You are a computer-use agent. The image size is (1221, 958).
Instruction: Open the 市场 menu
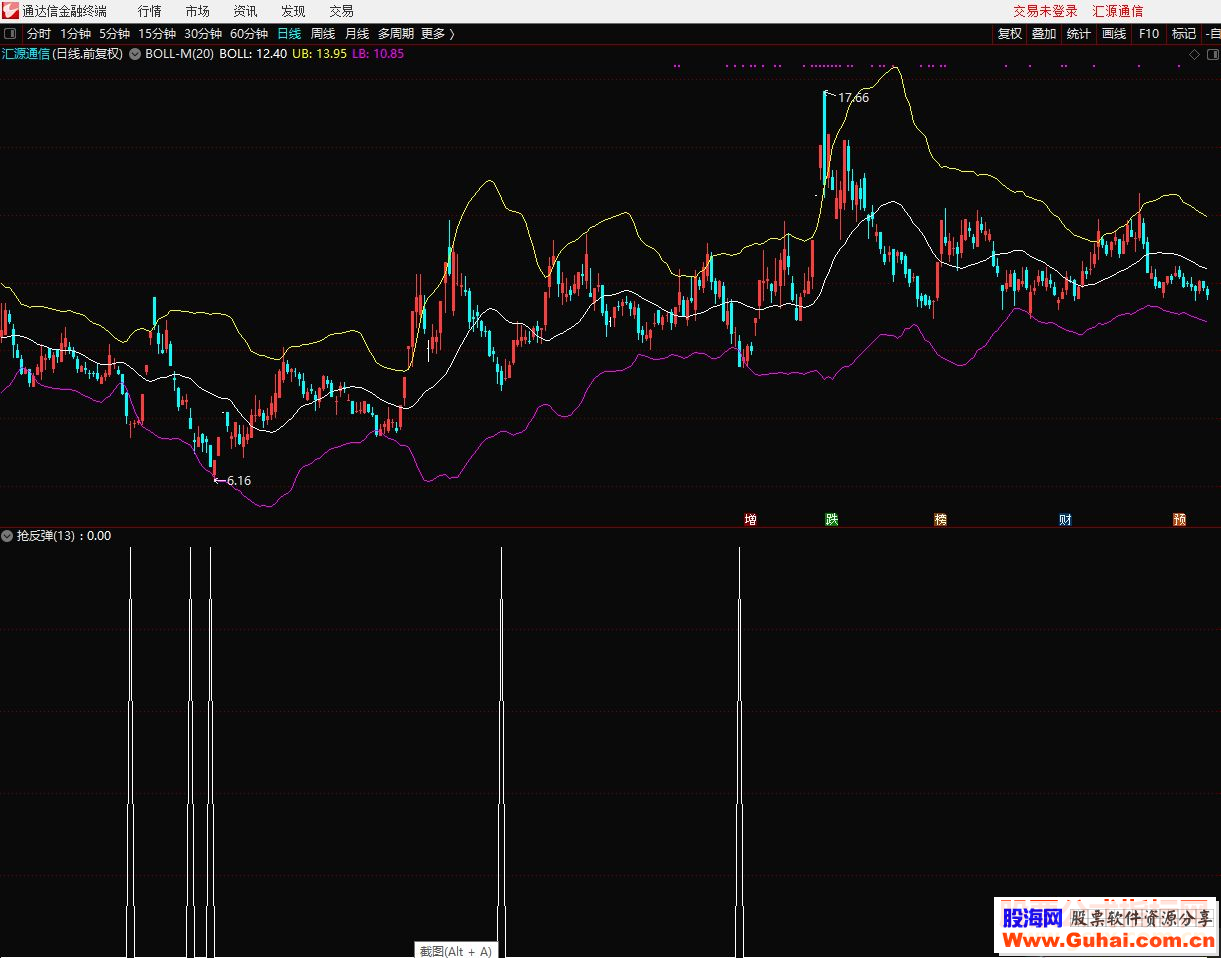pos(198,11)
